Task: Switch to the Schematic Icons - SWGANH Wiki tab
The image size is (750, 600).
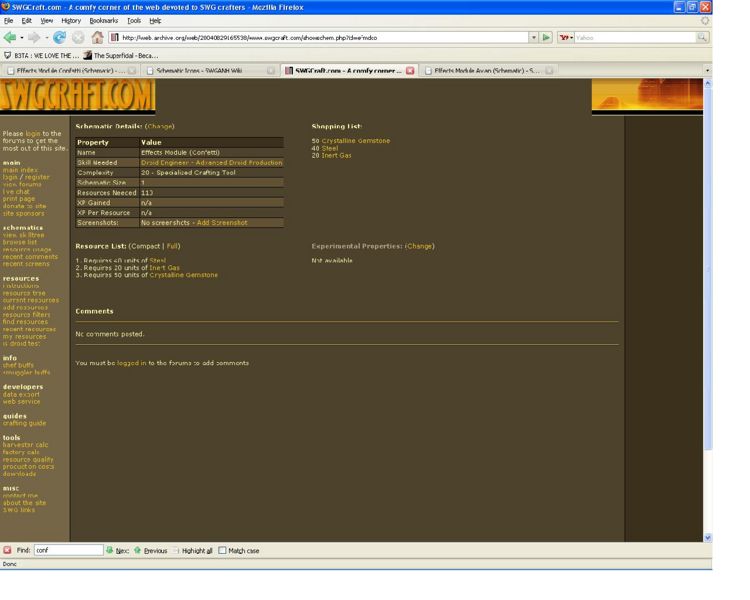Action: (x=205, y=71)
